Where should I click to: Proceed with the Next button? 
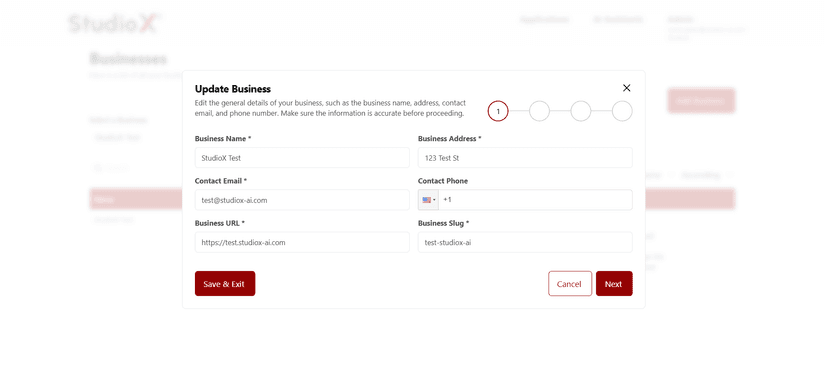pyautogui.click(x=614, y=283)
